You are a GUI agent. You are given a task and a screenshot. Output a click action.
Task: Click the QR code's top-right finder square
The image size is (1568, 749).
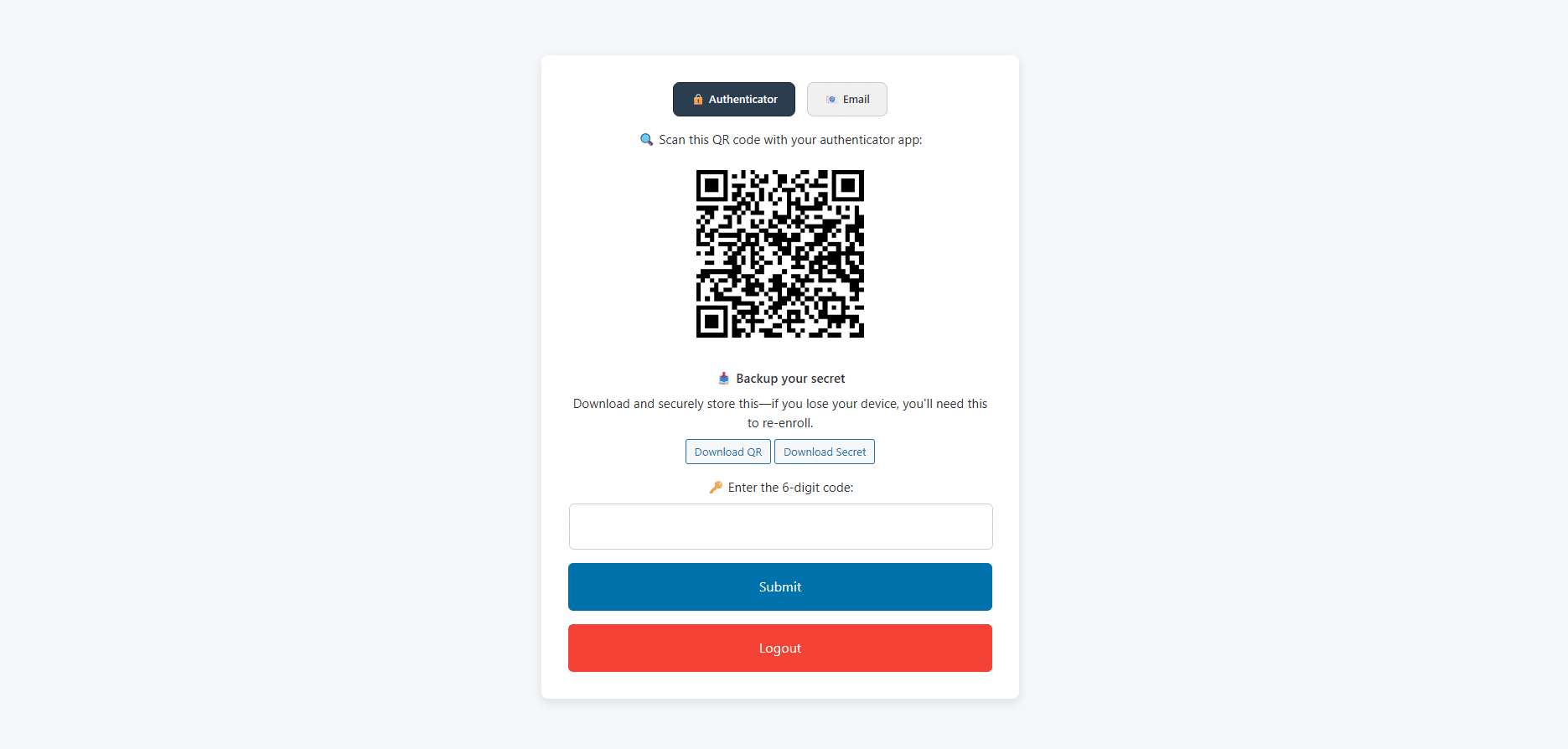tap(848, 185)
